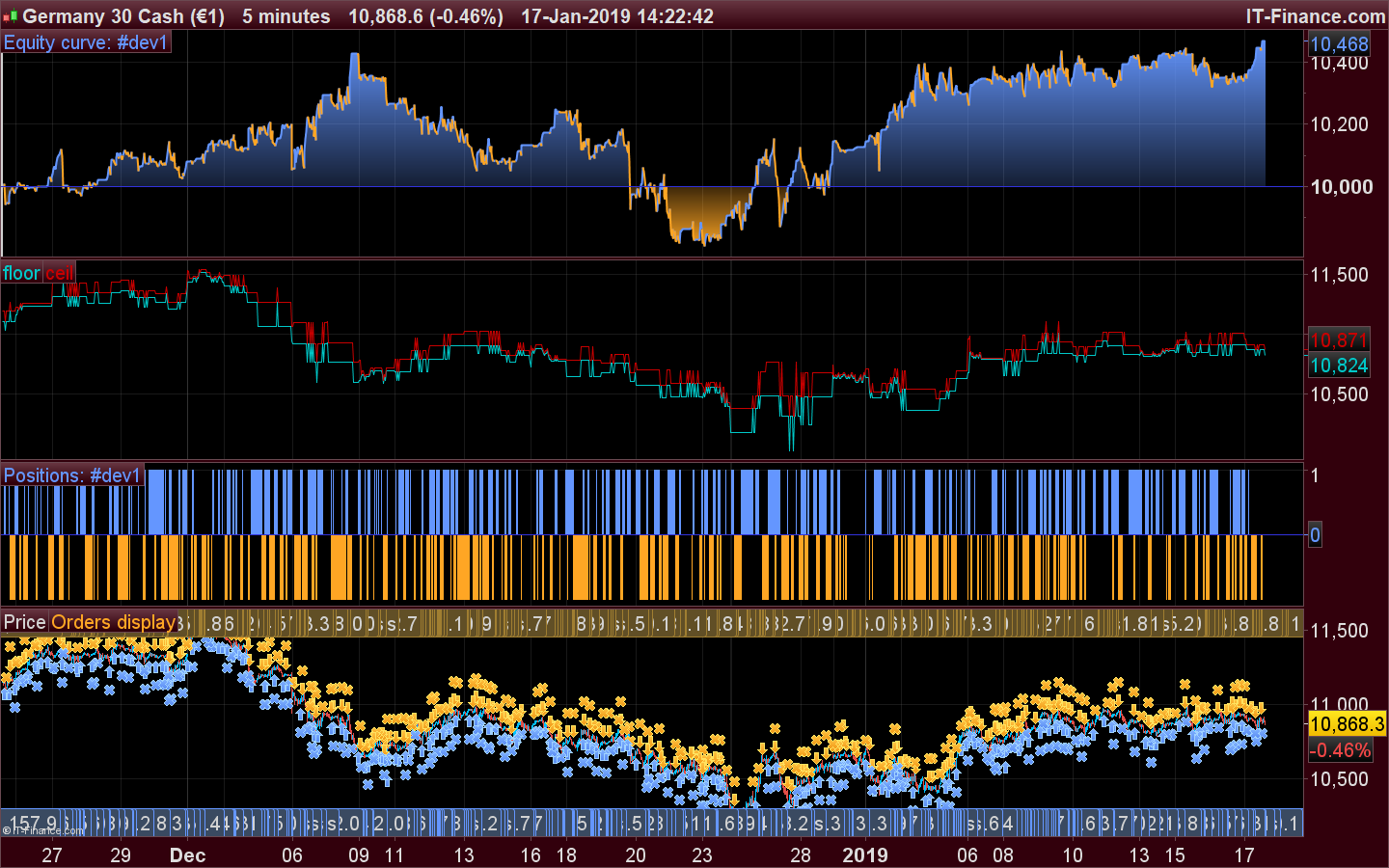Jump to the Dec marker on the time axis

pyautogui.click(x=187, y=855)
